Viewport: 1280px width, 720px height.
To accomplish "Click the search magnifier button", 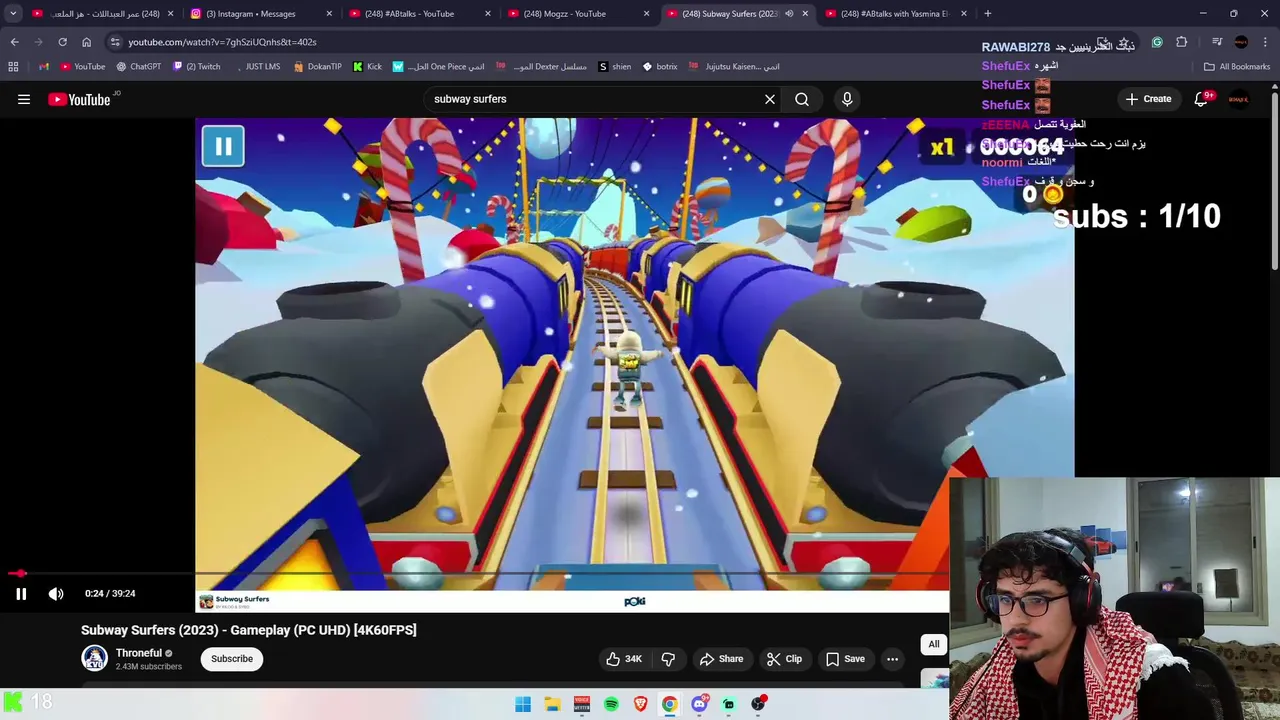I will pyautogui.click(x=802, y=99).
